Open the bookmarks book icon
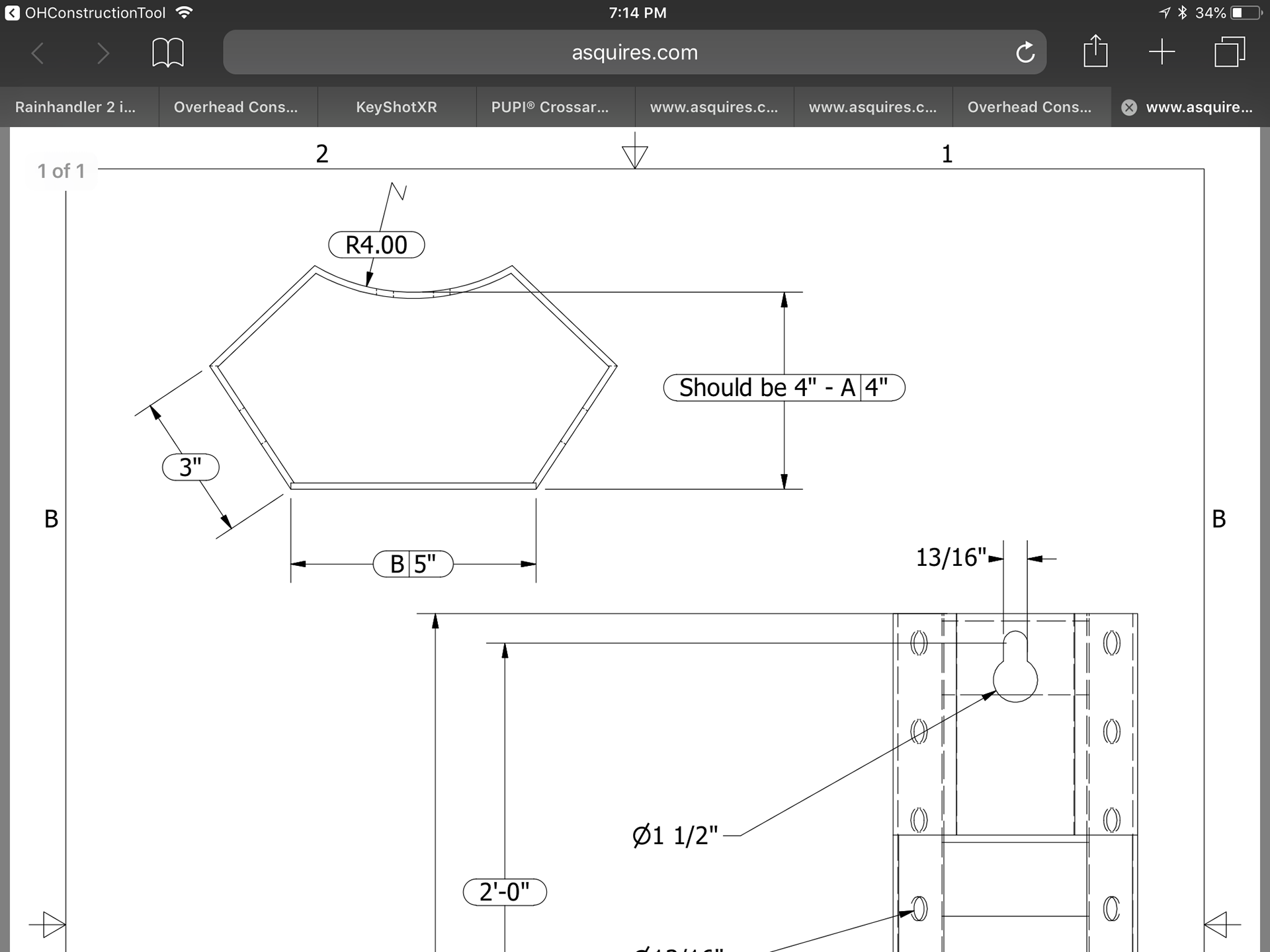 tap(168, 53)
